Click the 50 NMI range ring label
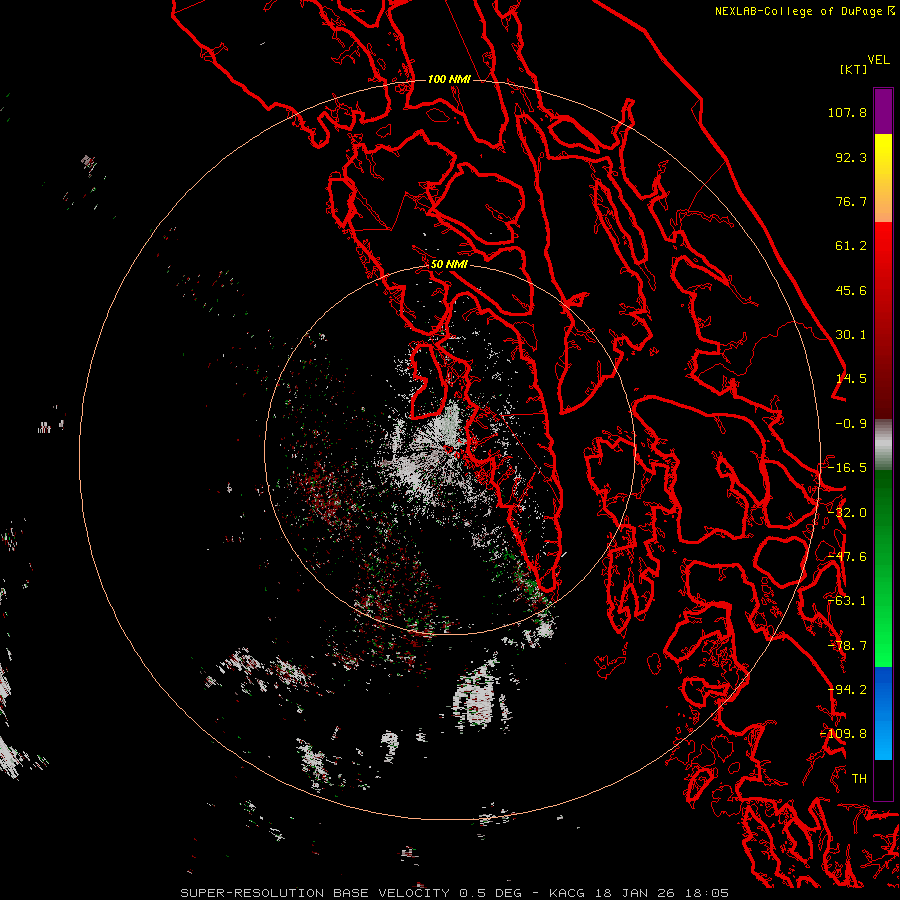900x900 pixels. click(x=449, y=264)
